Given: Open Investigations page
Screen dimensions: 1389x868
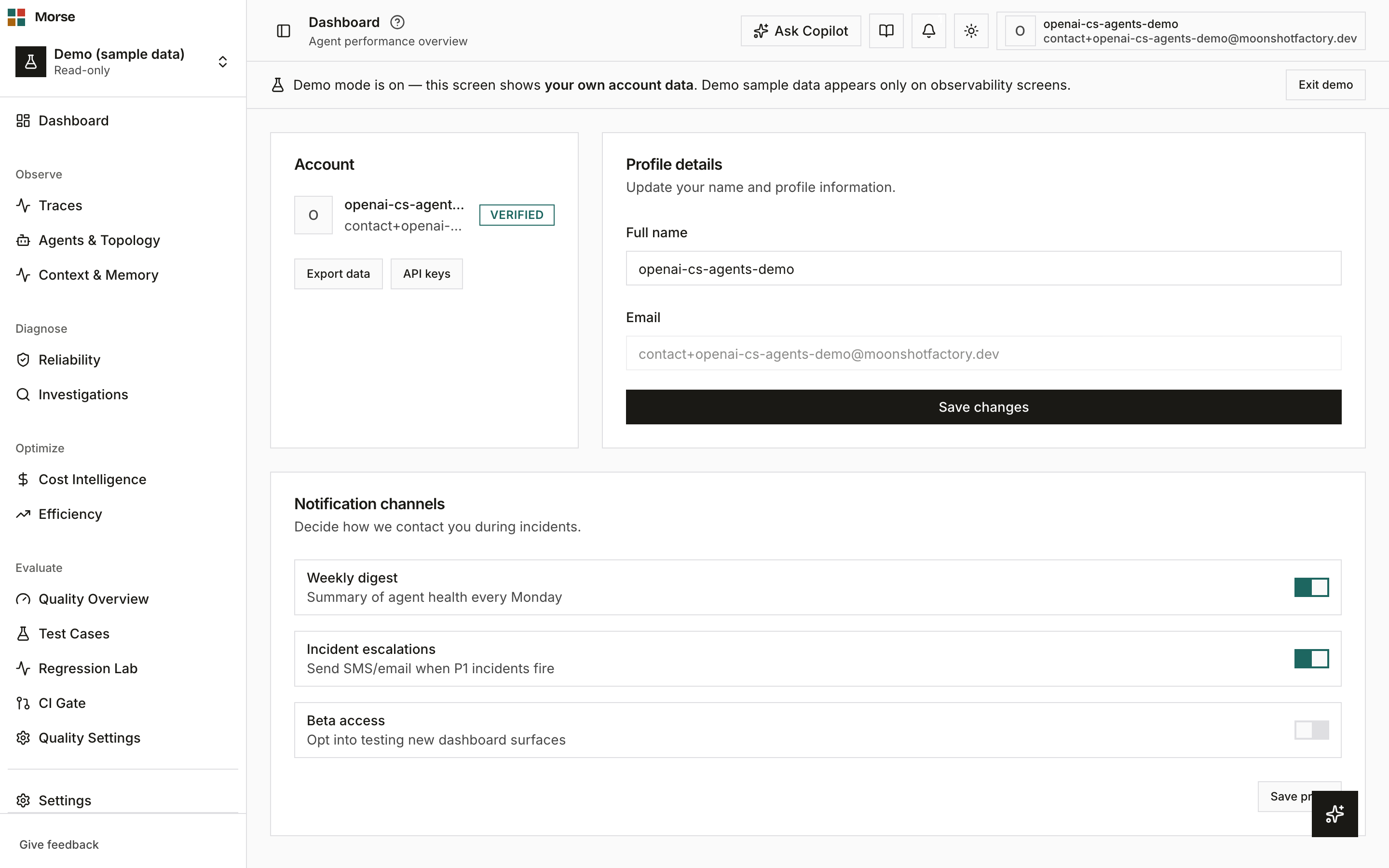Looking at the screenshot, I should click(123, 394).
